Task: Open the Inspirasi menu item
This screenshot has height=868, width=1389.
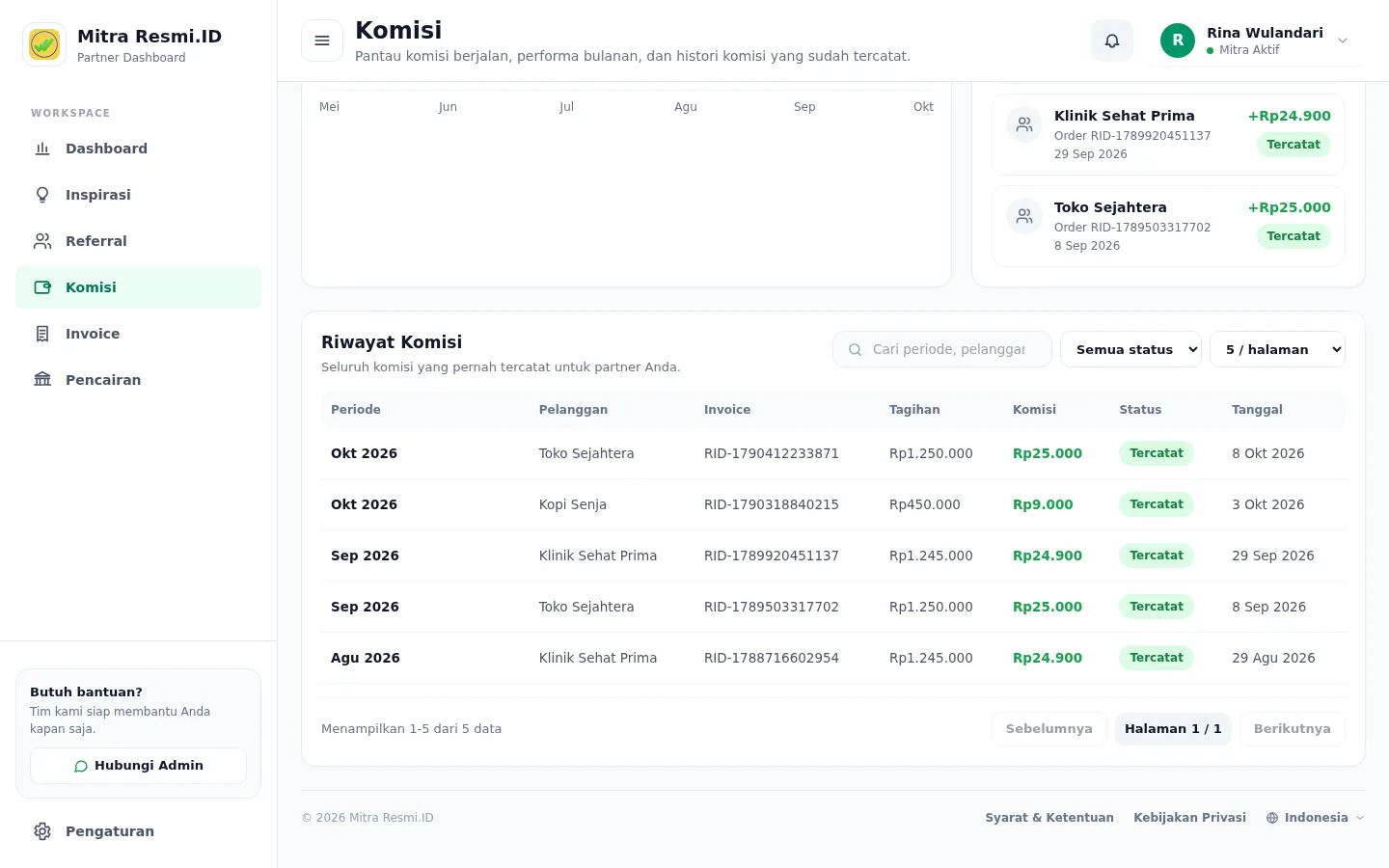Action: pos(138,195)
